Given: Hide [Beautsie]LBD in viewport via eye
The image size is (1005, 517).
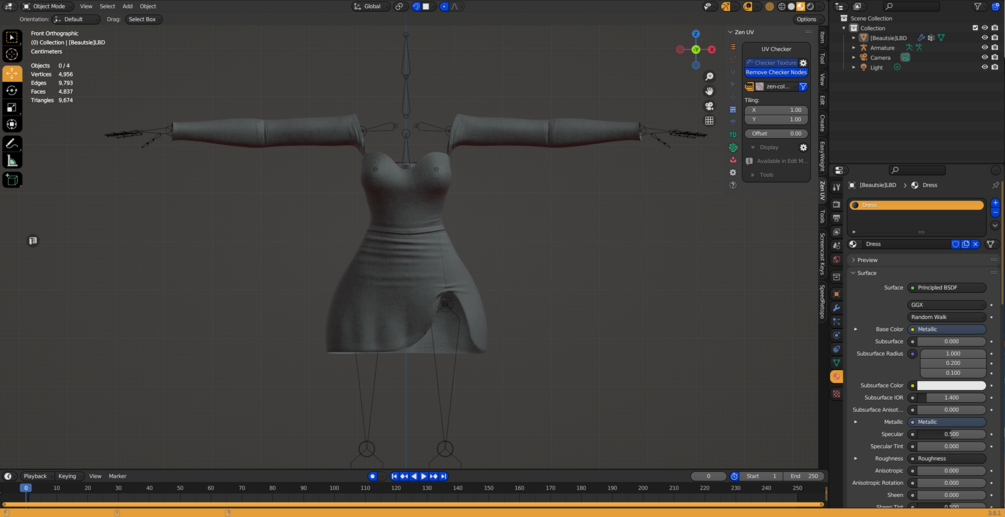Looking at the screenshot, I should [984, 38].
